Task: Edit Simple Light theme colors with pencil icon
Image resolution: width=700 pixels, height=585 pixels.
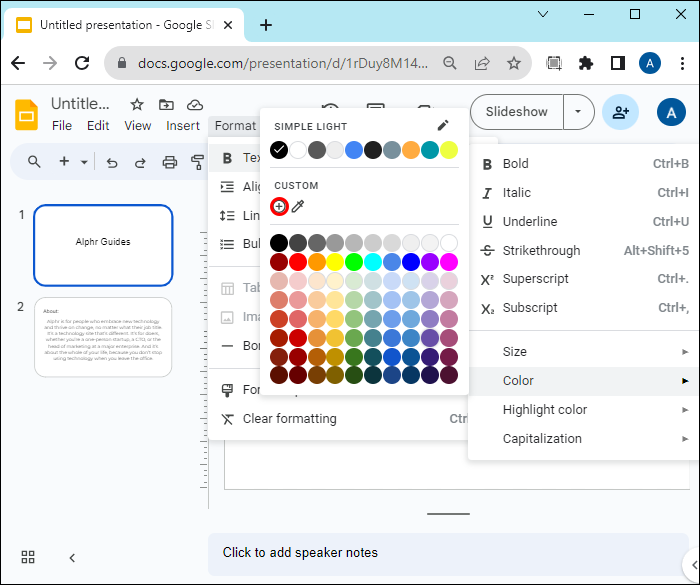Action: coord(442,125)
